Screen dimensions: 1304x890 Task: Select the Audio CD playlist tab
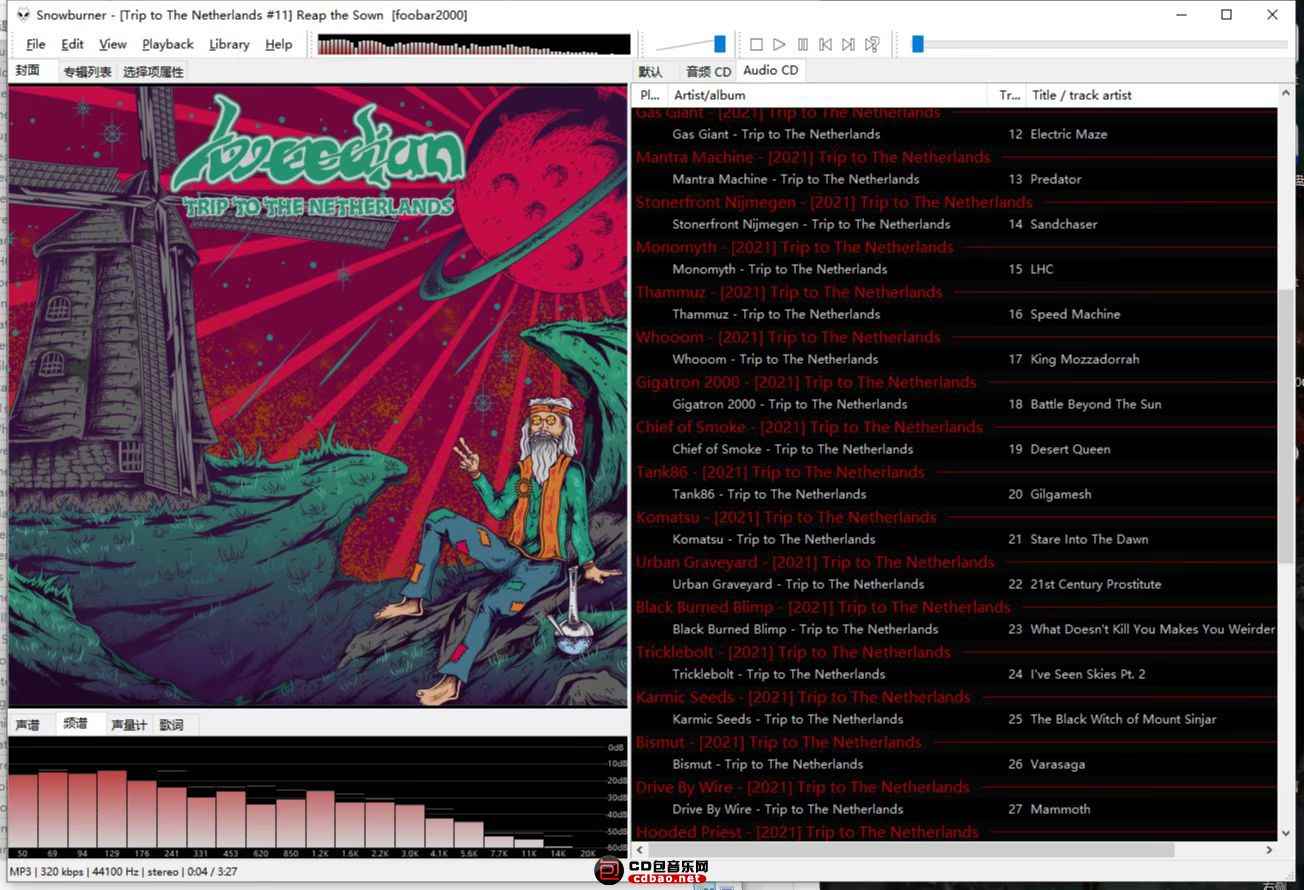[771, 70]
